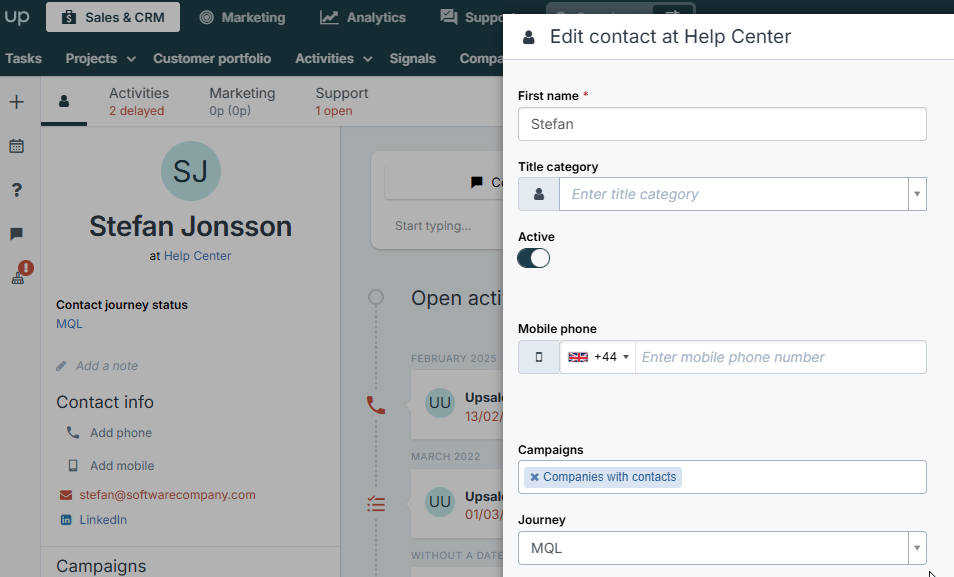The width and height of the screenshot is (954, 577).
Task: Click the up logo in the top bar
Action: coord(17,16)
